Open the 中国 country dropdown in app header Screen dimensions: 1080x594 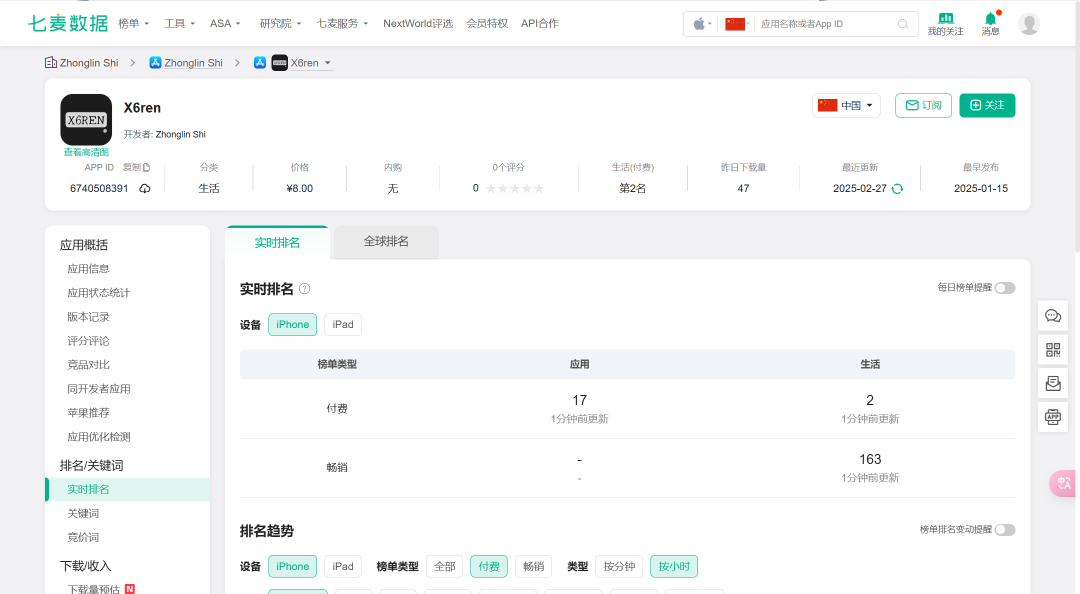[x=846, y=105]
